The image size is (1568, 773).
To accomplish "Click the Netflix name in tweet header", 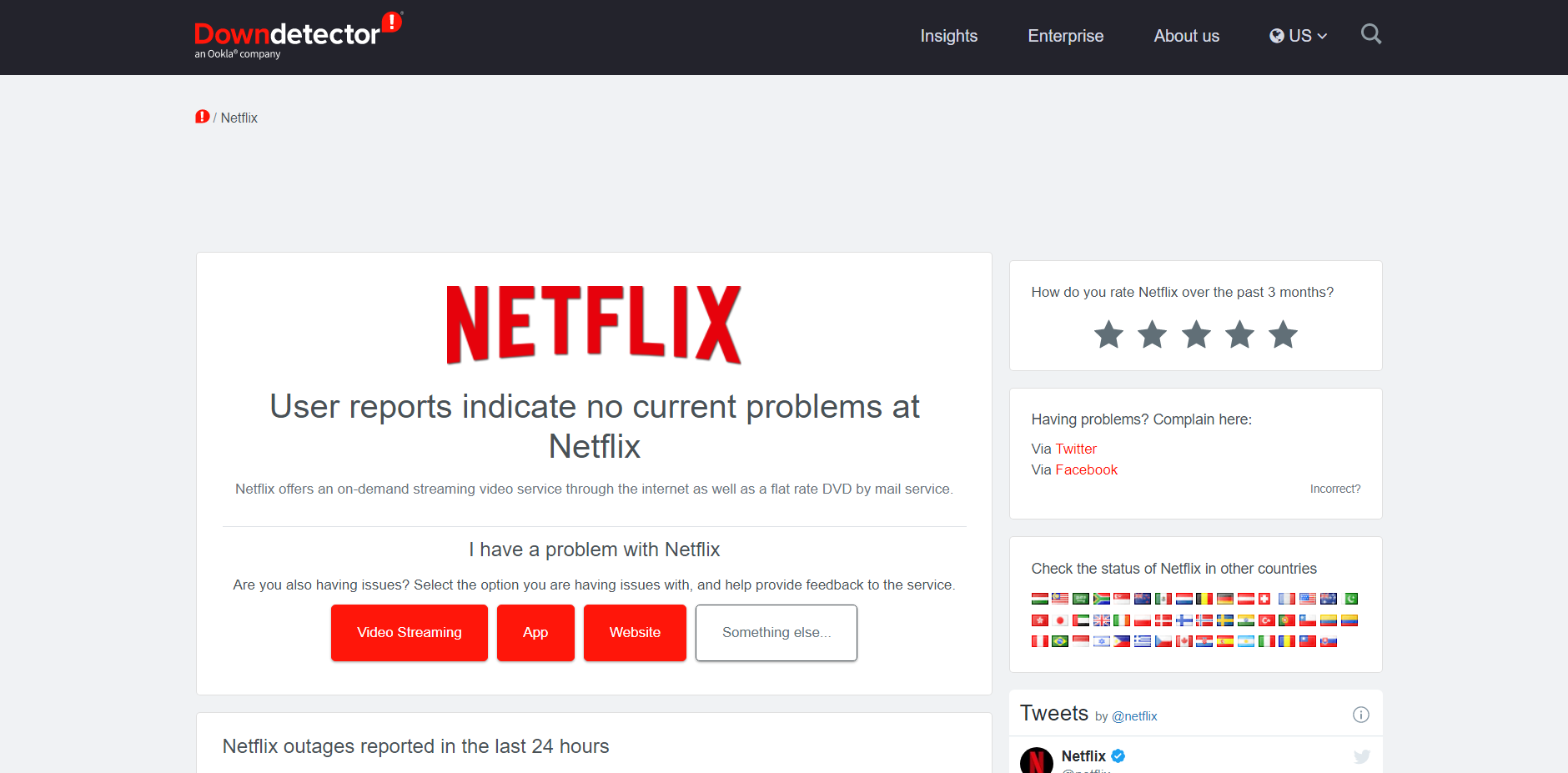I will pos(1083,756).
